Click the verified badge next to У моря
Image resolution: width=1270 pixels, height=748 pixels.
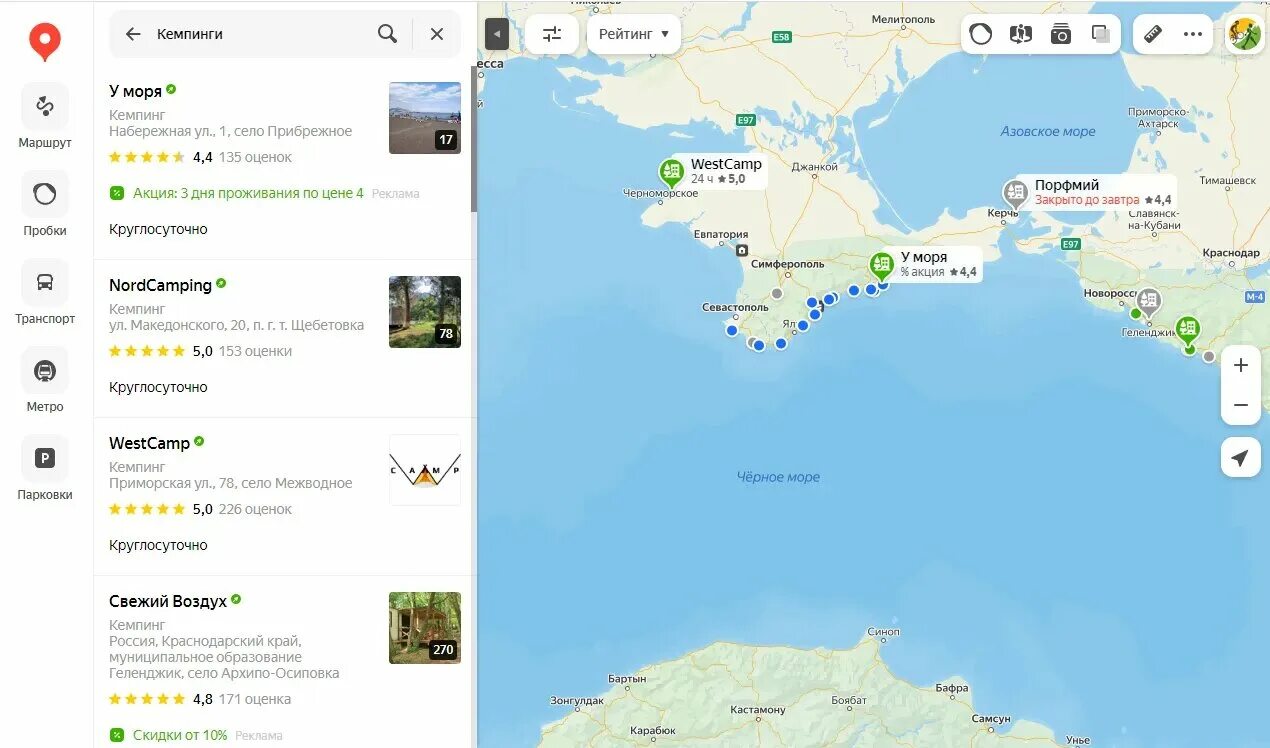point(171,89)
